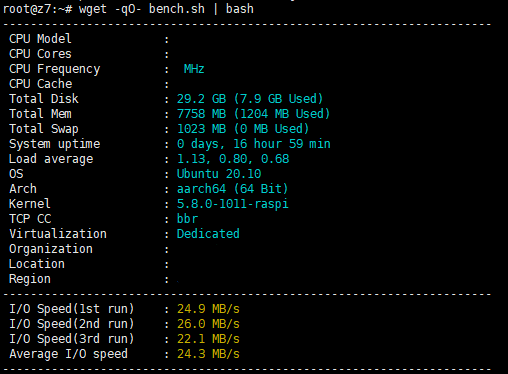
Task: Click the 'OS' label
Action: (16, 174)
